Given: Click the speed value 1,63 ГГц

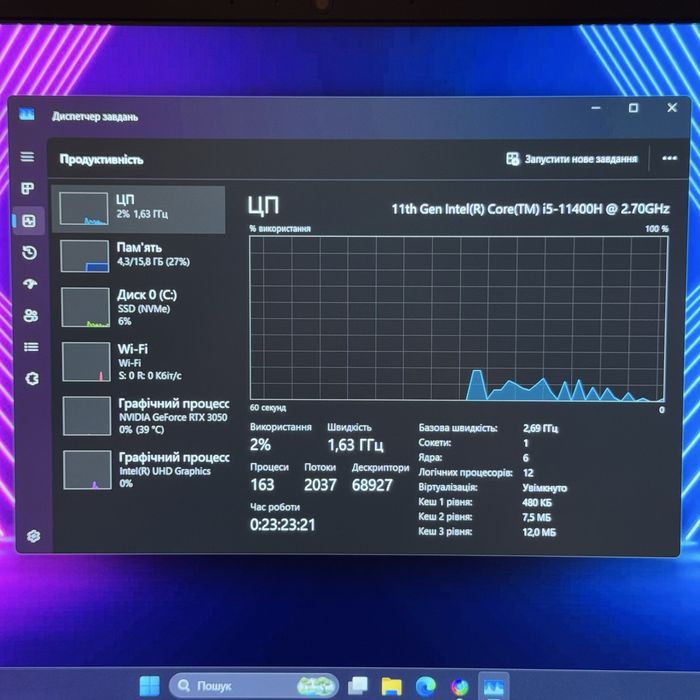Looking at the screenshot, I should (x=355, y=445).
